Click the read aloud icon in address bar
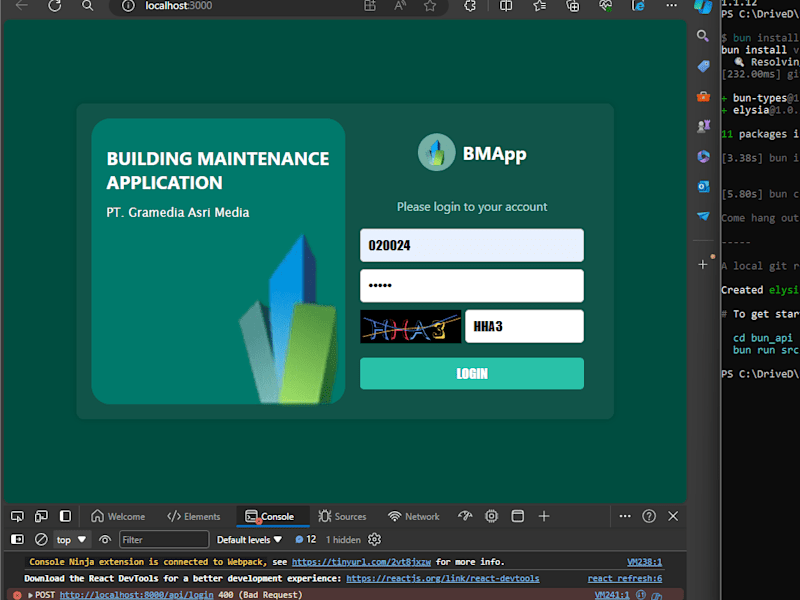The image size is (800, 600). [400, 6]
